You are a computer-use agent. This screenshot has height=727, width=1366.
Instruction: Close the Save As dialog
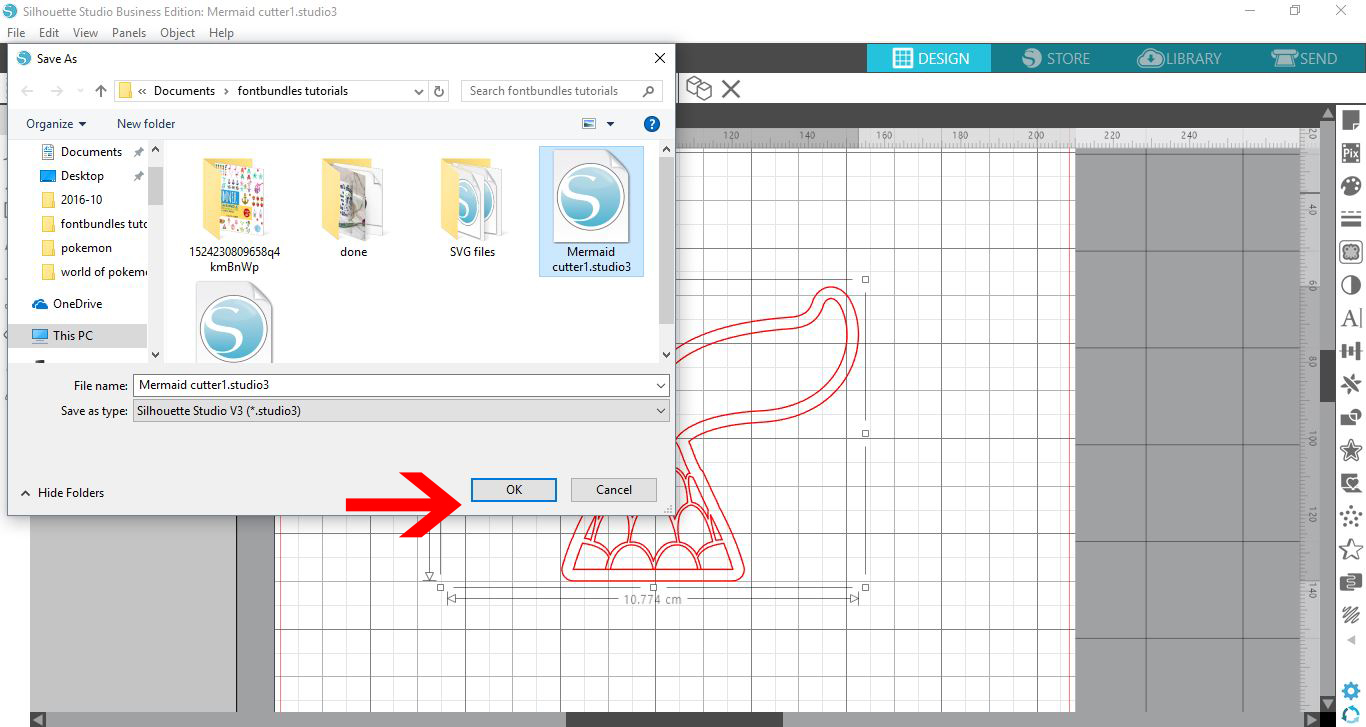659,58
